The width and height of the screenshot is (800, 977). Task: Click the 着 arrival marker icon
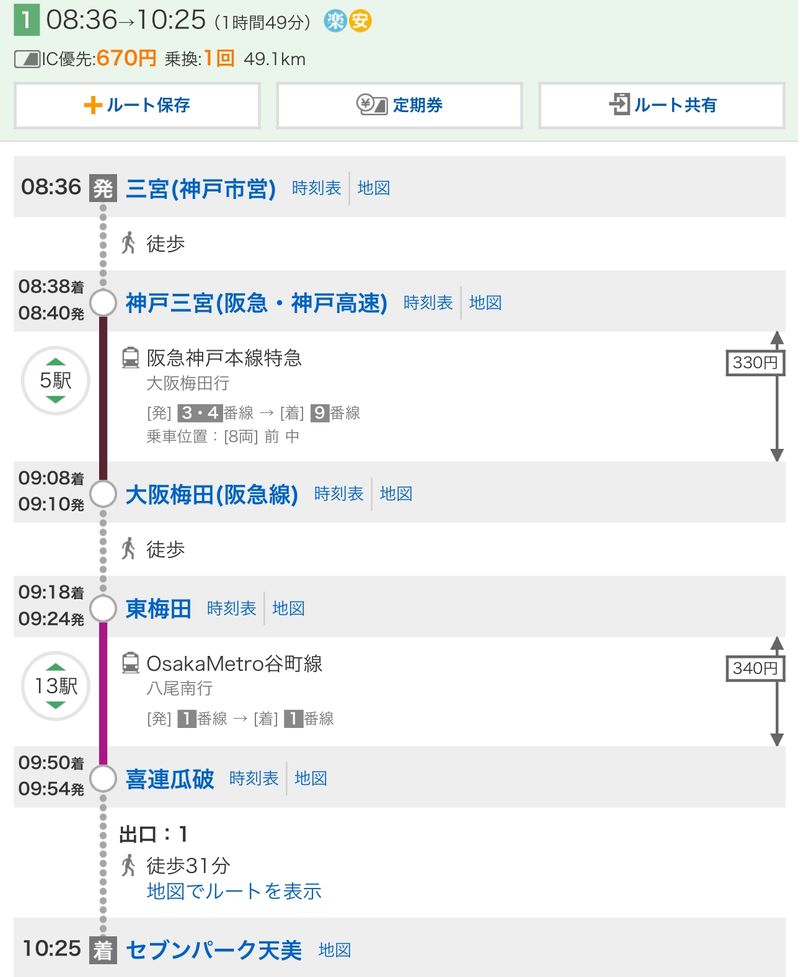click(x=103, y=948)
